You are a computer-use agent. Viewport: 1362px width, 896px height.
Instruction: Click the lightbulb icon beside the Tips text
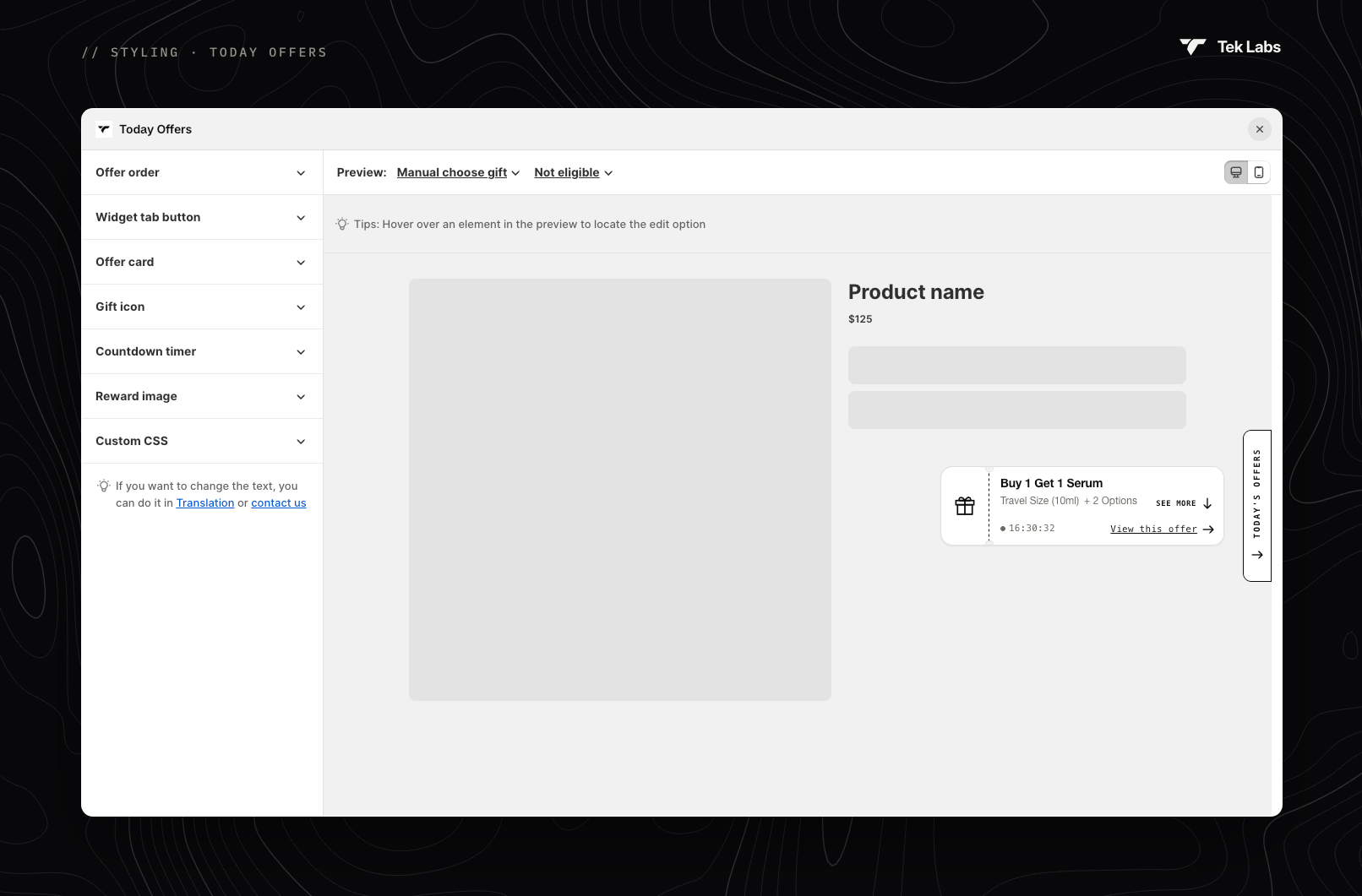(342, 224)
